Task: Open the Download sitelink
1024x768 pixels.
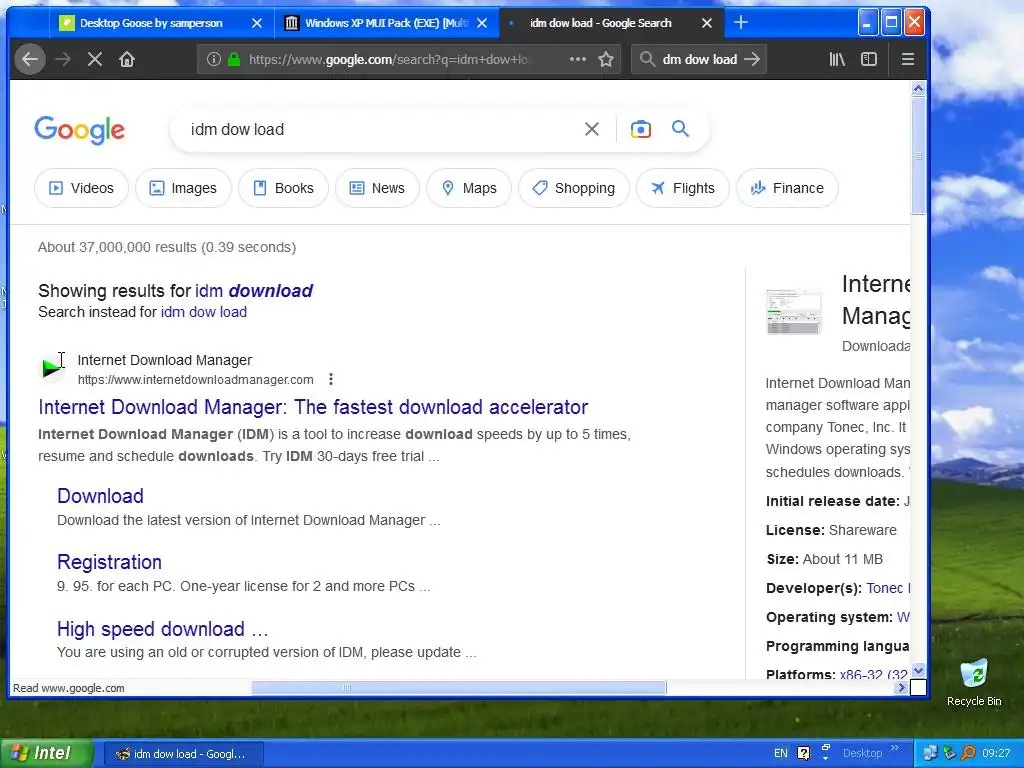Action: (101, 496)
